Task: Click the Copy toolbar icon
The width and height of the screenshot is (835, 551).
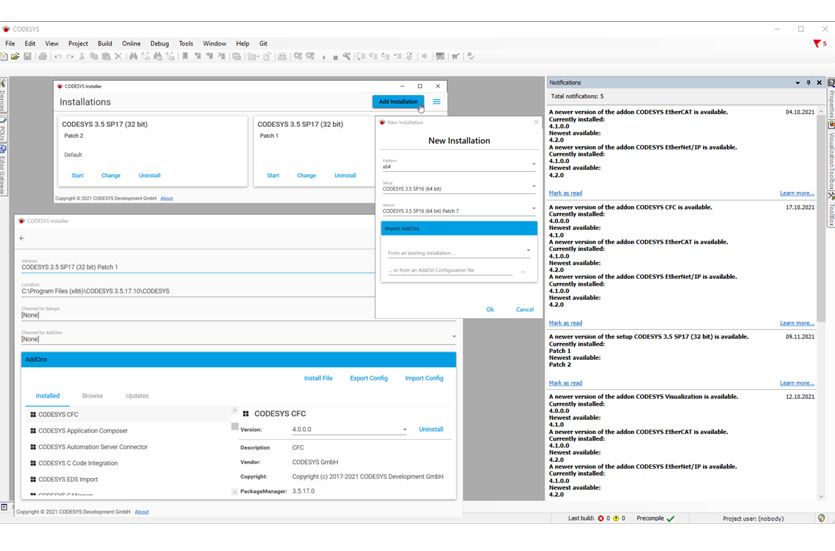Action: point(94,56)
